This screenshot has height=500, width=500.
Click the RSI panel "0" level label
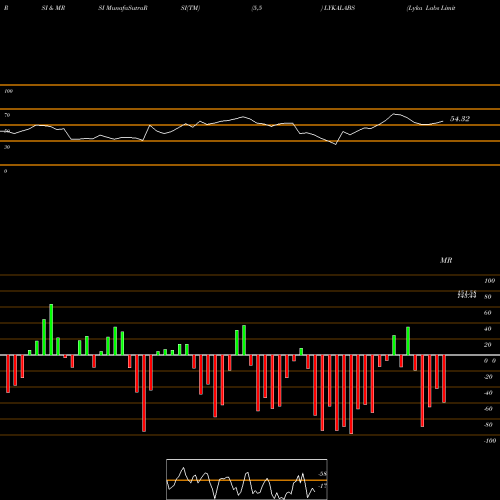5,171
